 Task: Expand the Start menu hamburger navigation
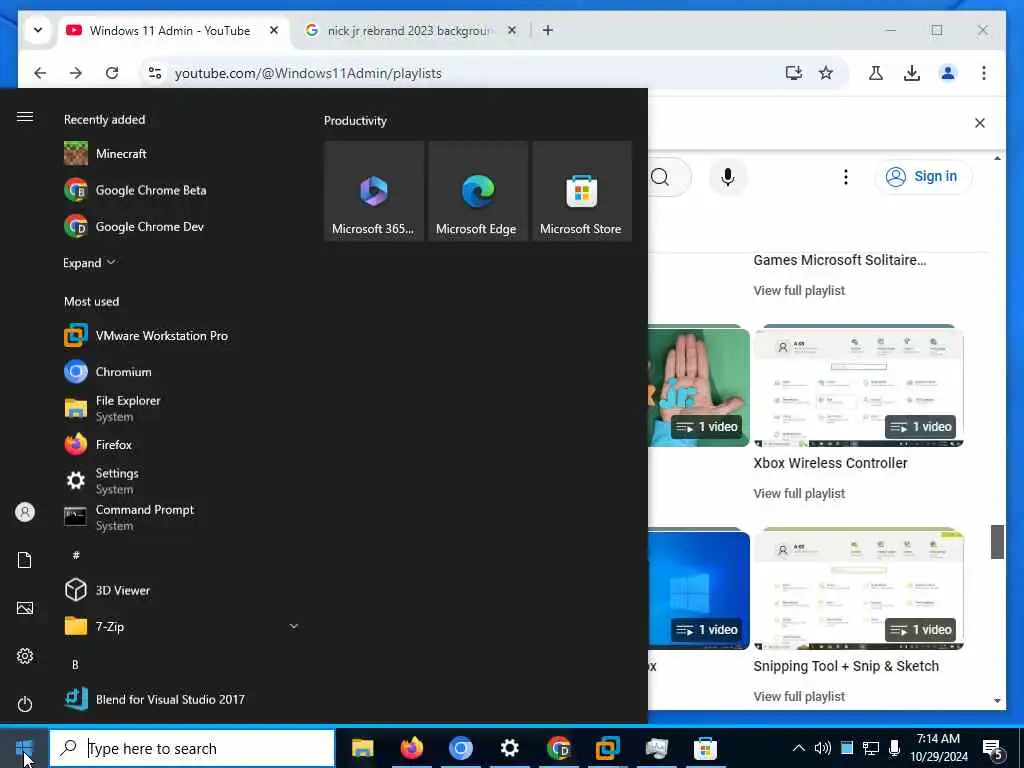(25, 117)
